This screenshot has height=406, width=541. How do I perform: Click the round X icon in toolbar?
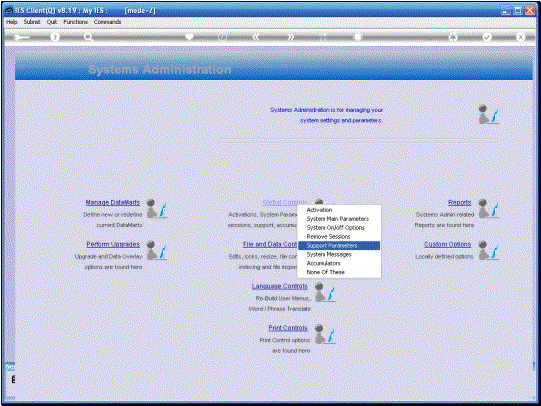coord(520,37)
